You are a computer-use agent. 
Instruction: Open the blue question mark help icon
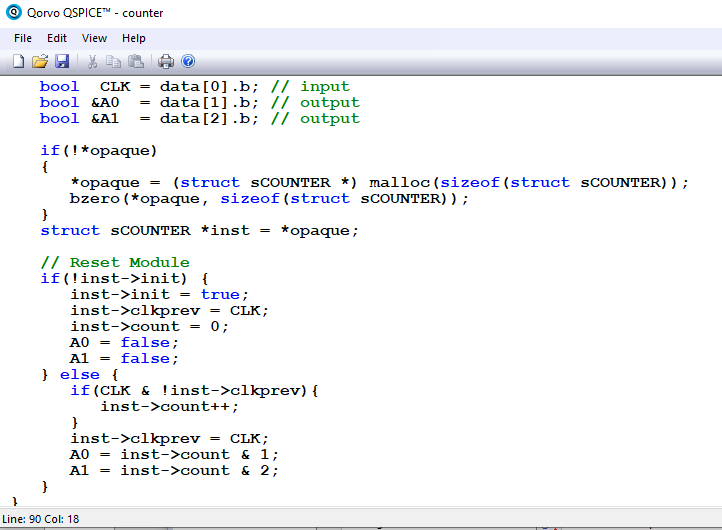[188, 62]
